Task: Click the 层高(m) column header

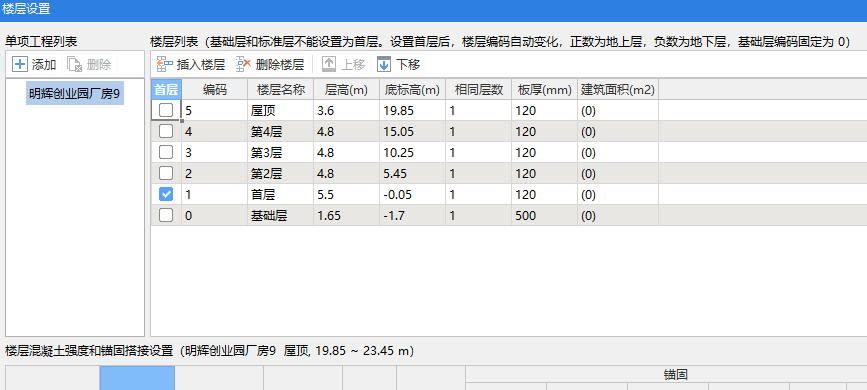Action: click(x=347, y=90)
